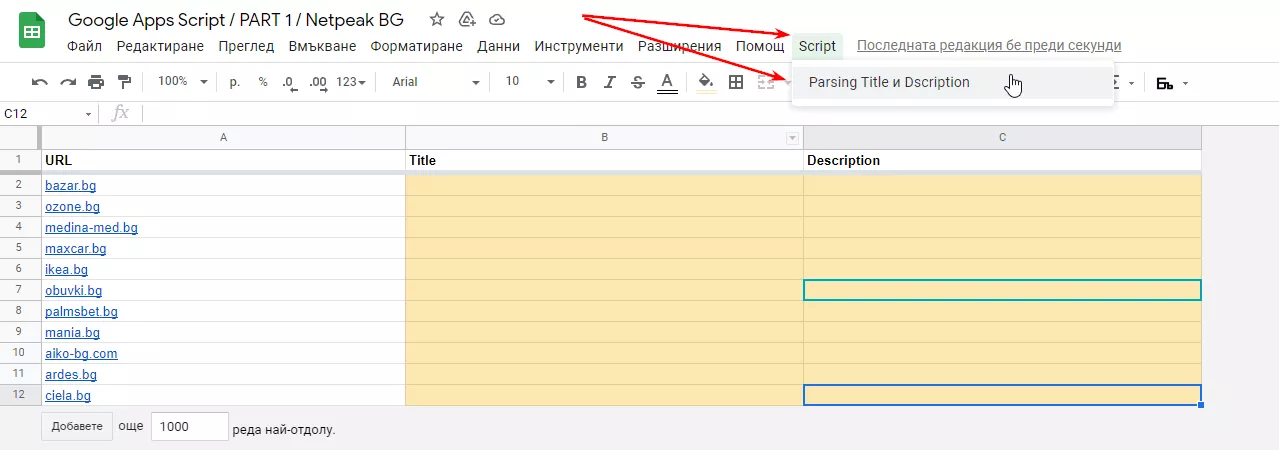Open the Форматиране menu
The width and height of the screenshot is (1279, 450).
(x=416, y=46)
